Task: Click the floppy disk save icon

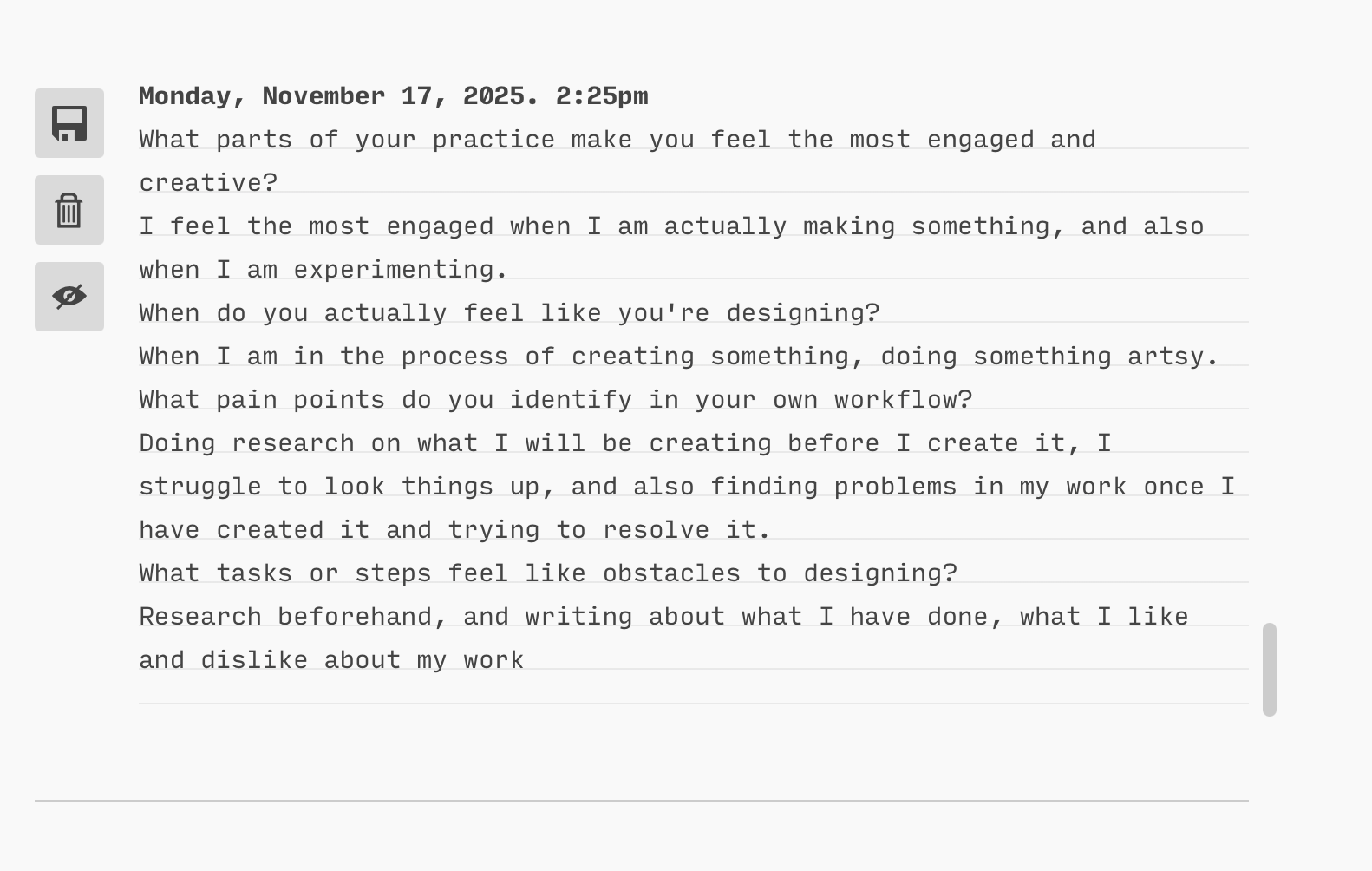Action: (69, 123)
